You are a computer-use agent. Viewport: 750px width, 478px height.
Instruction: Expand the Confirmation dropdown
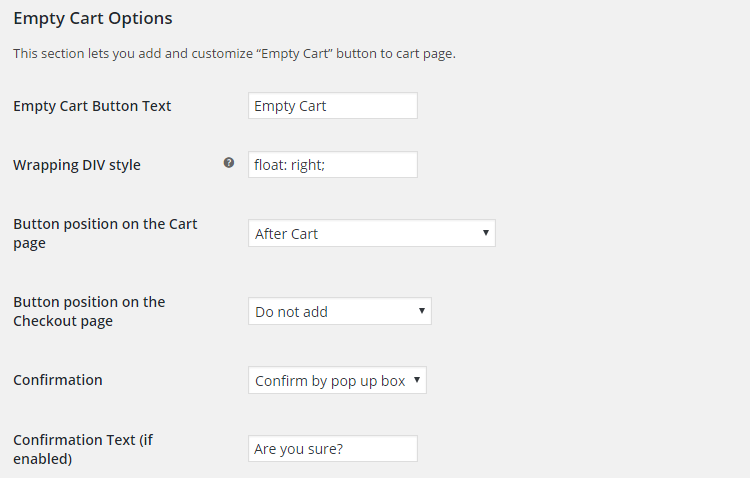(x=337, y=380)
